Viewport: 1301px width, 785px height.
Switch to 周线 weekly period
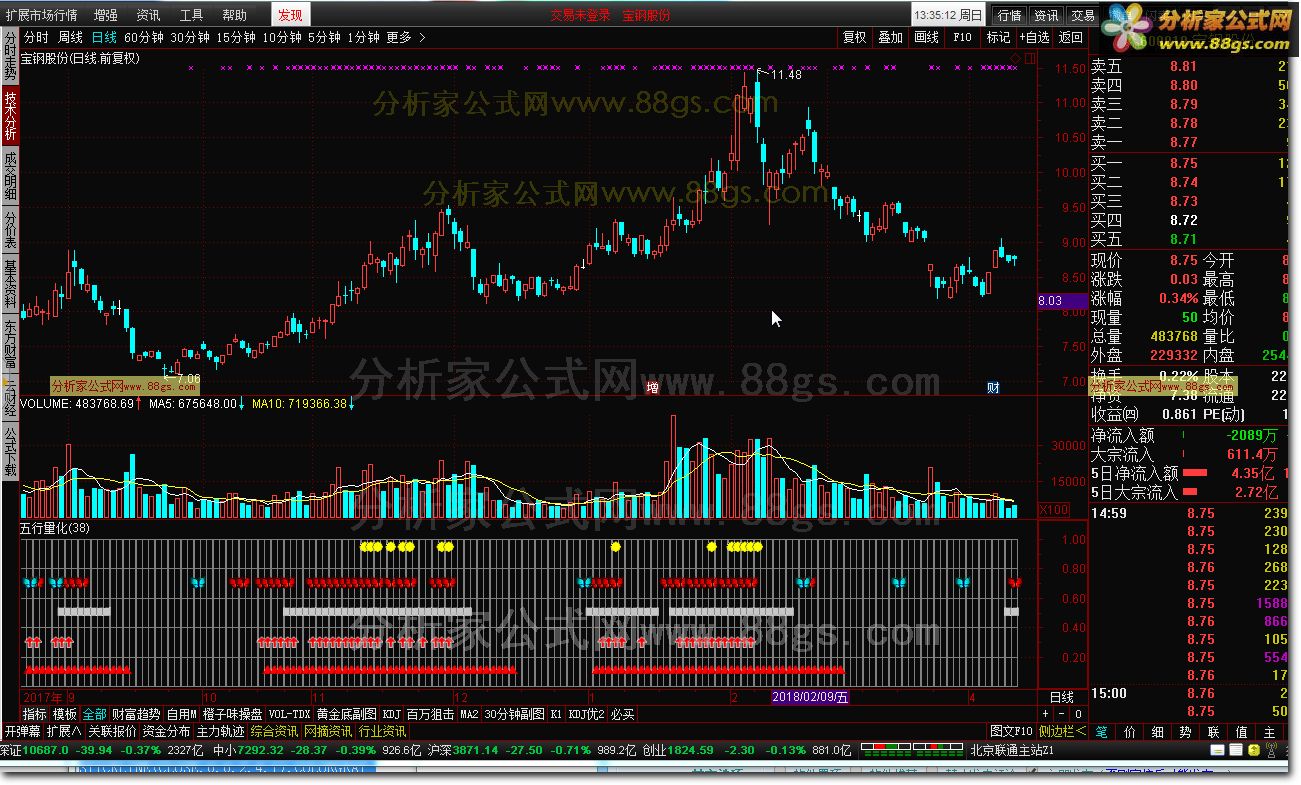coord(70,37)
